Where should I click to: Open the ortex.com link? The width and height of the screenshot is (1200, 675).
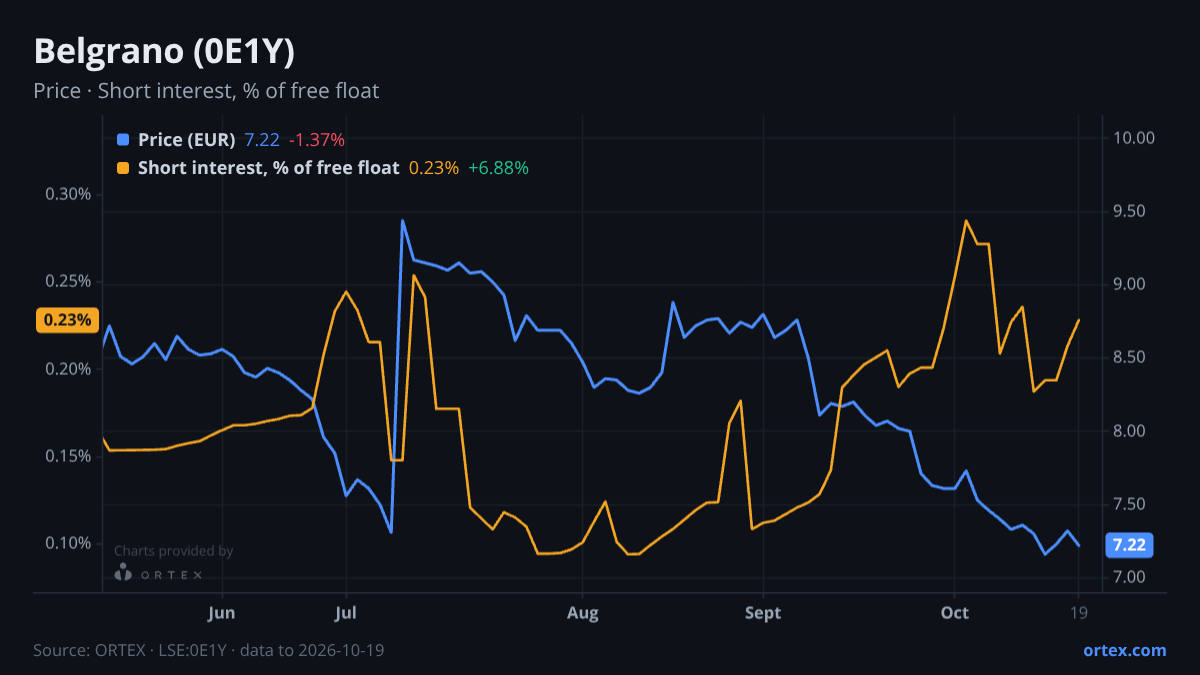tap(1125, 650)
